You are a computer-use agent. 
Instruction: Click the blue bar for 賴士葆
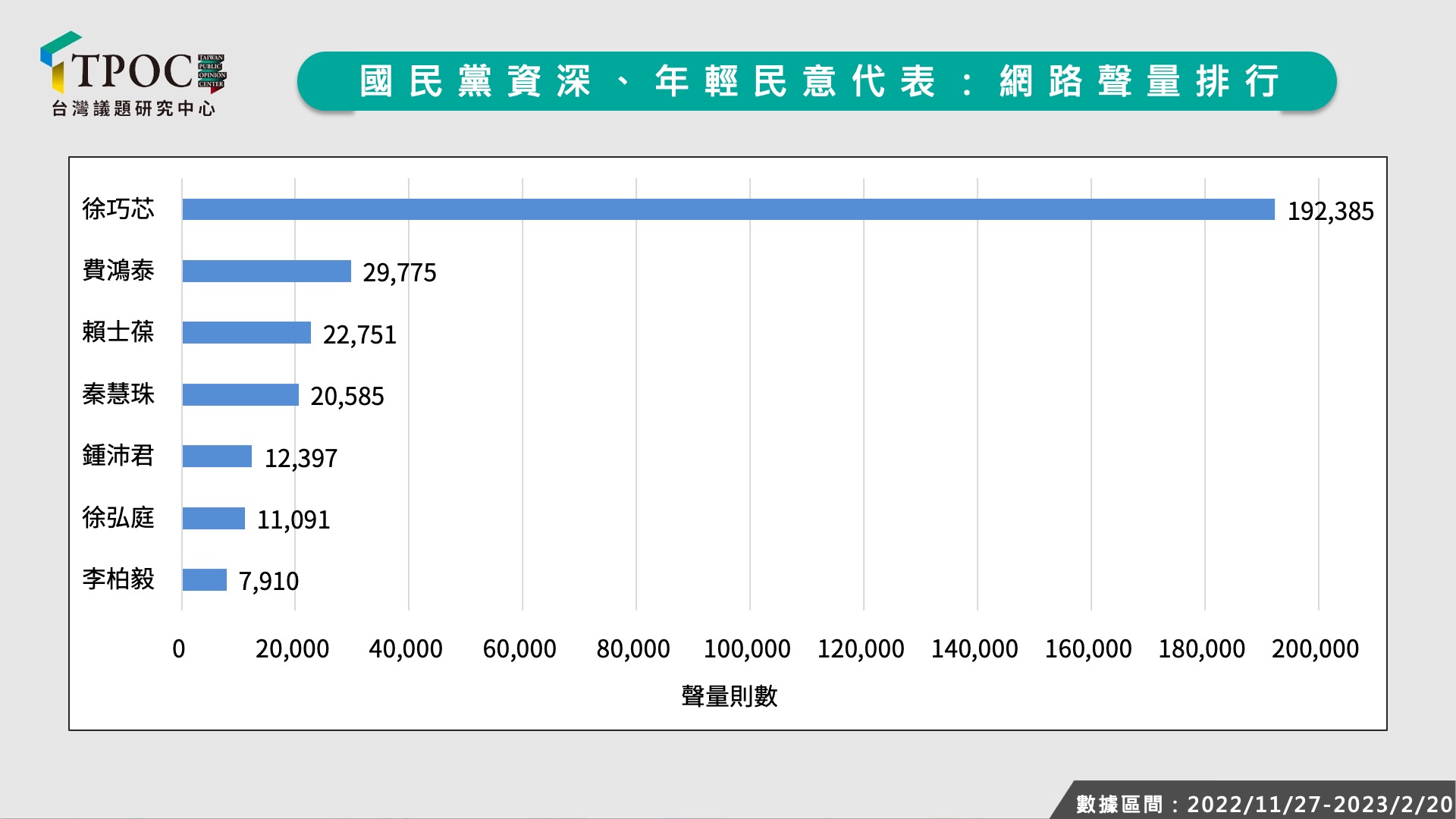(x=246, y=332)
